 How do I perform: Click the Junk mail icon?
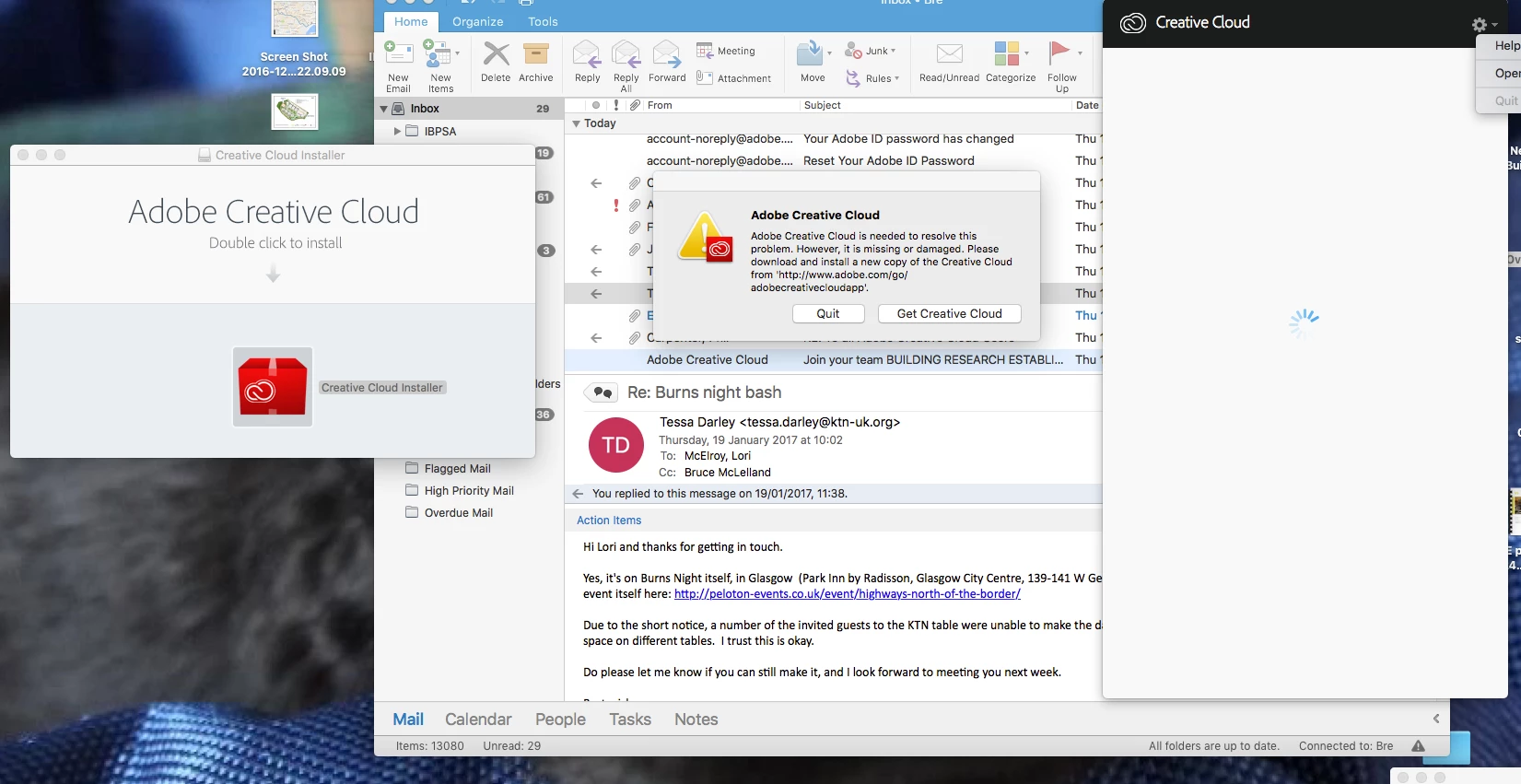click(853, 51)
